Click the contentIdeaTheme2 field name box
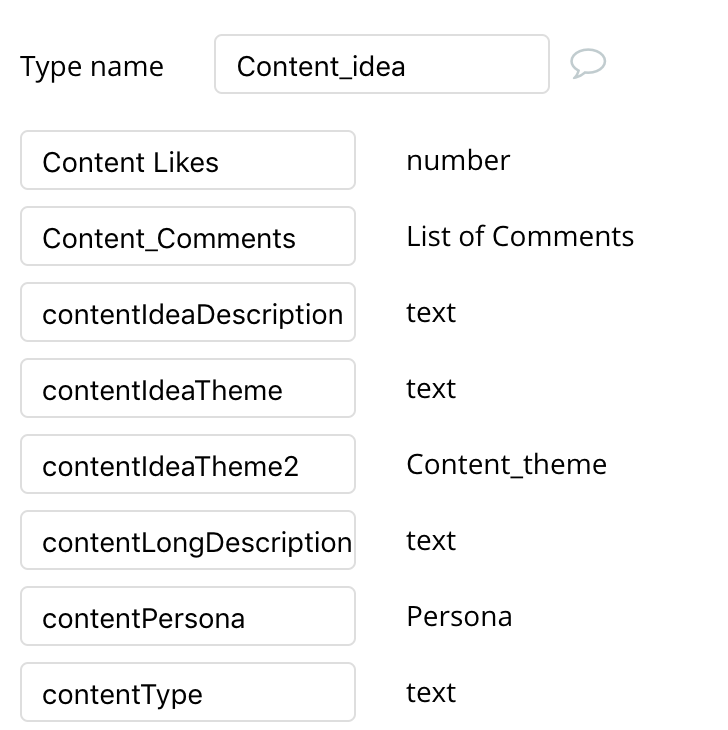Viewport: 728px width, 730px height. [188, 465]
